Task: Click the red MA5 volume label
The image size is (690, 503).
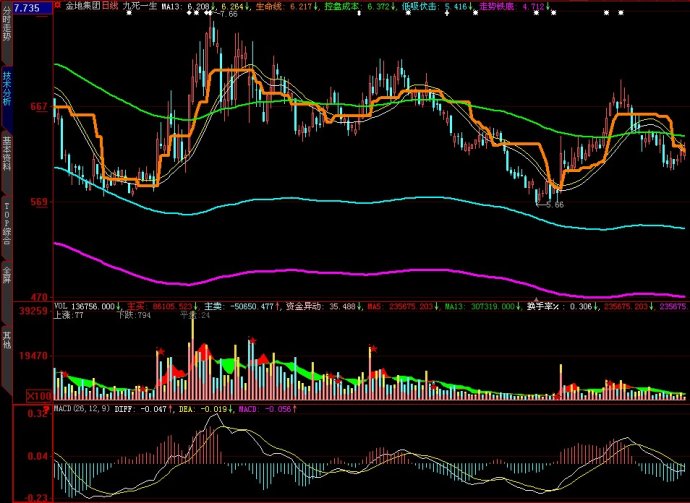Action: [x=375, y=306]
